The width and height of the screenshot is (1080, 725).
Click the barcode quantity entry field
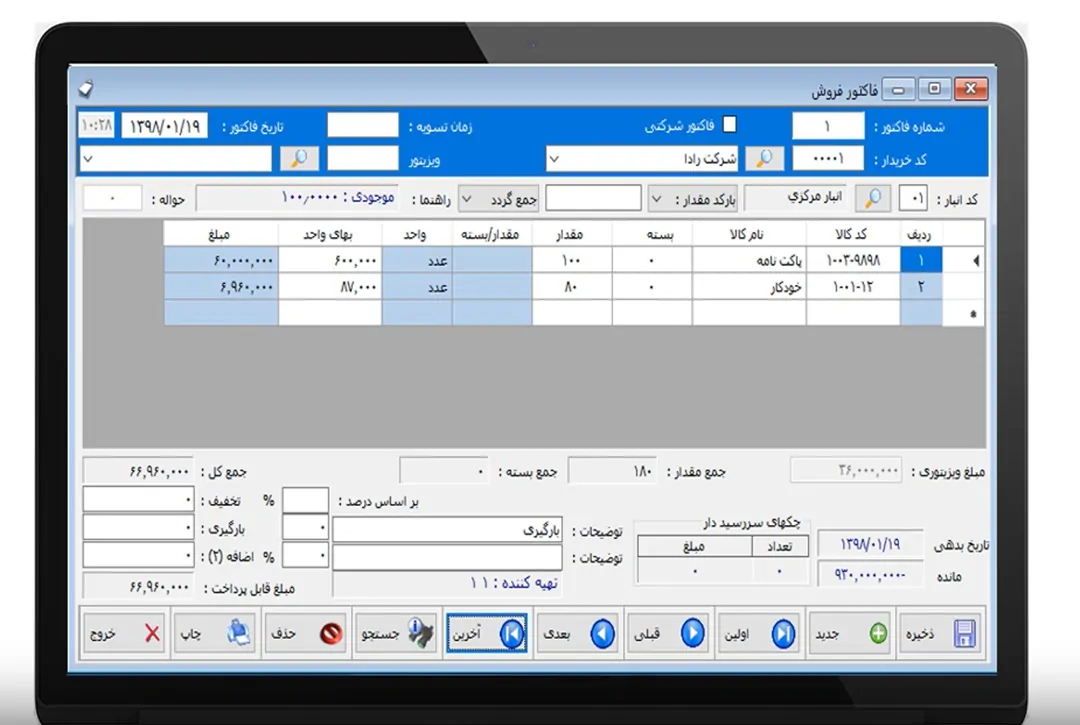coord(593,198)
